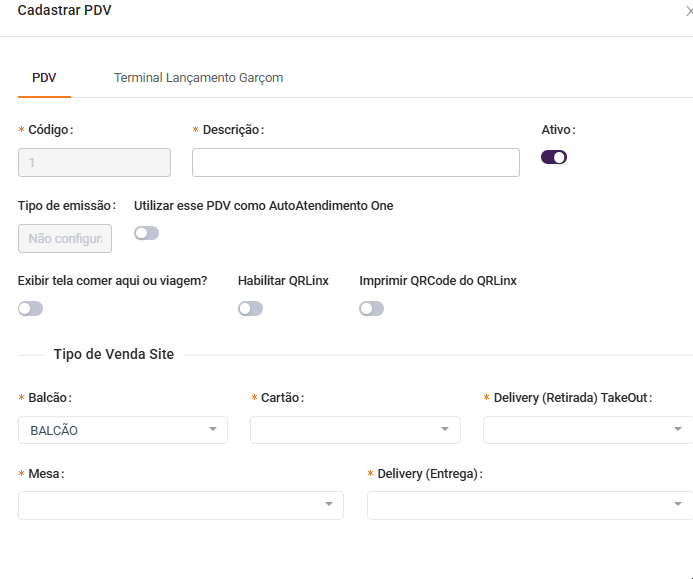Close the Cadastrar PDV dialog

tap(689, 11)
